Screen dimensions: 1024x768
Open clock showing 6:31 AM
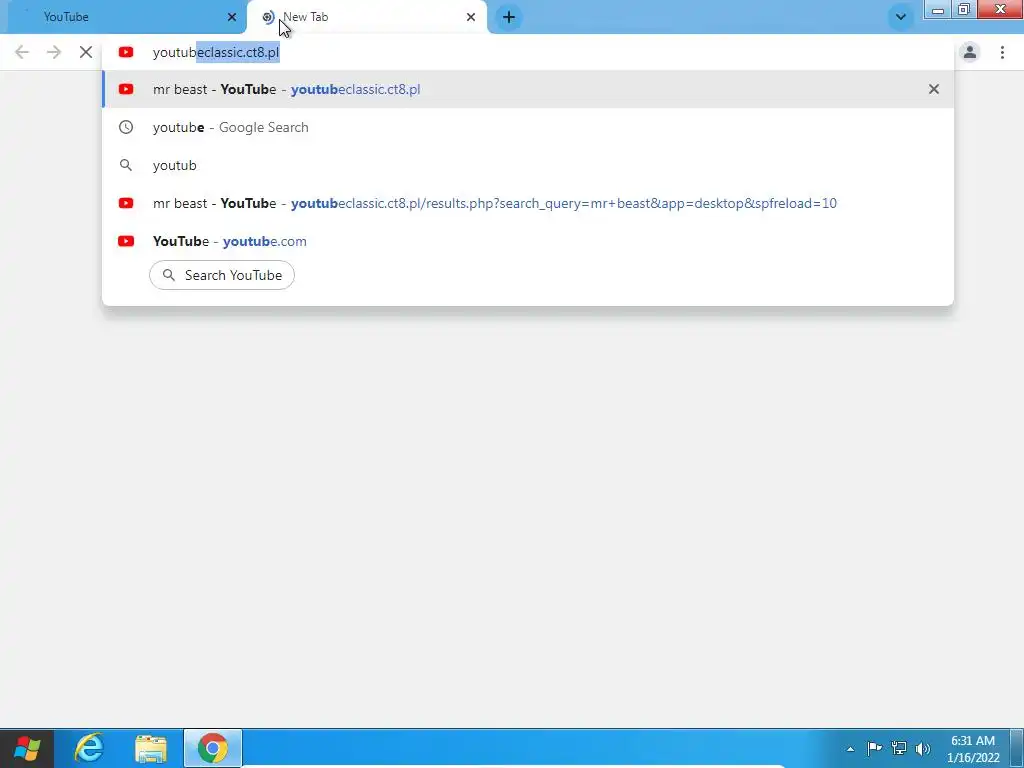coord(973,749)
